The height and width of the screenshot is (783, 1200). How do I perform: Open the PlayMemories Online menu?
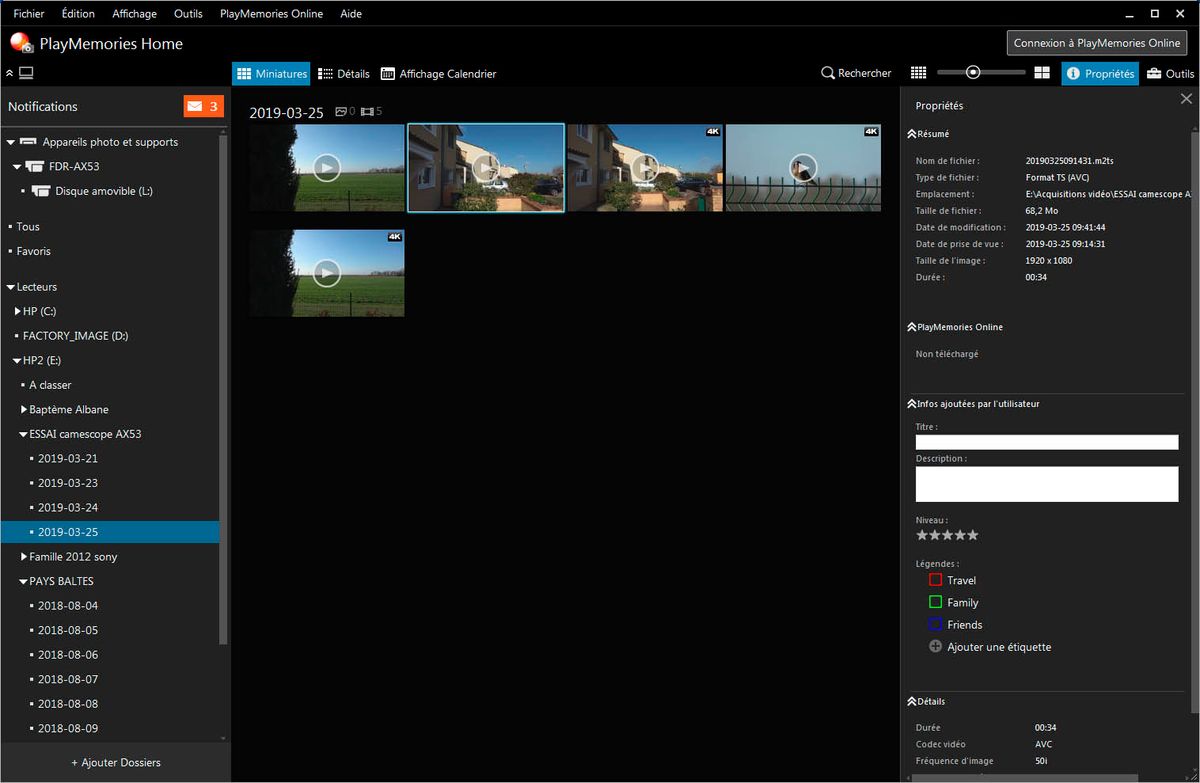coord(271,14)
